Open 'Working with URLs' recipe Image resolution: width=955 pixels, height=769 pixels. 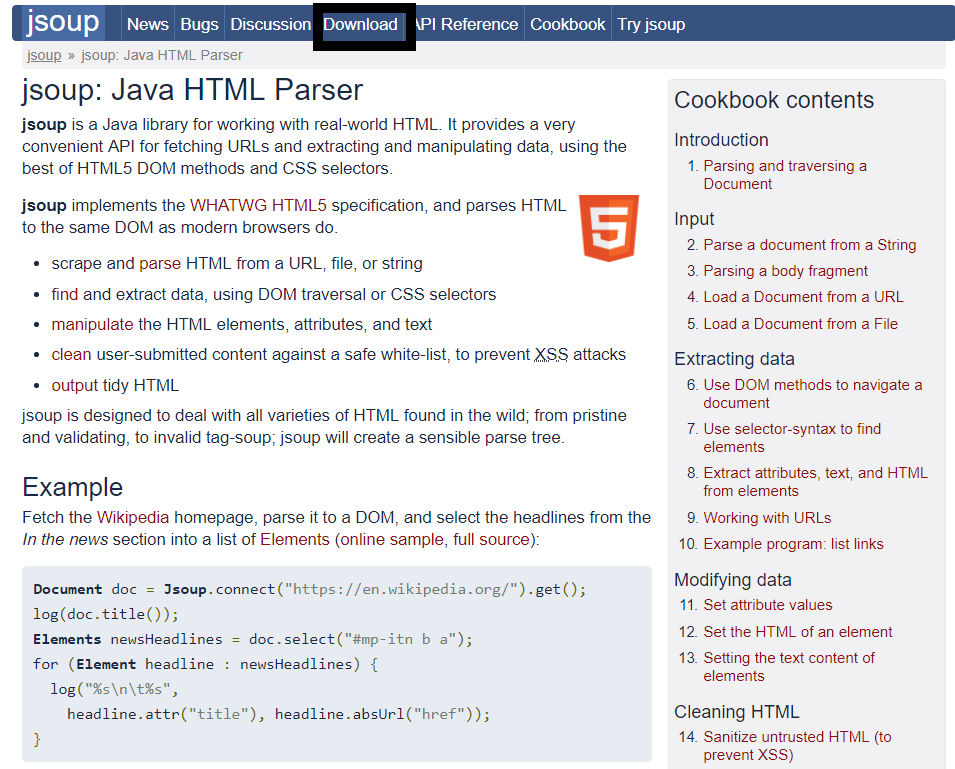click(x=767, y=518)
